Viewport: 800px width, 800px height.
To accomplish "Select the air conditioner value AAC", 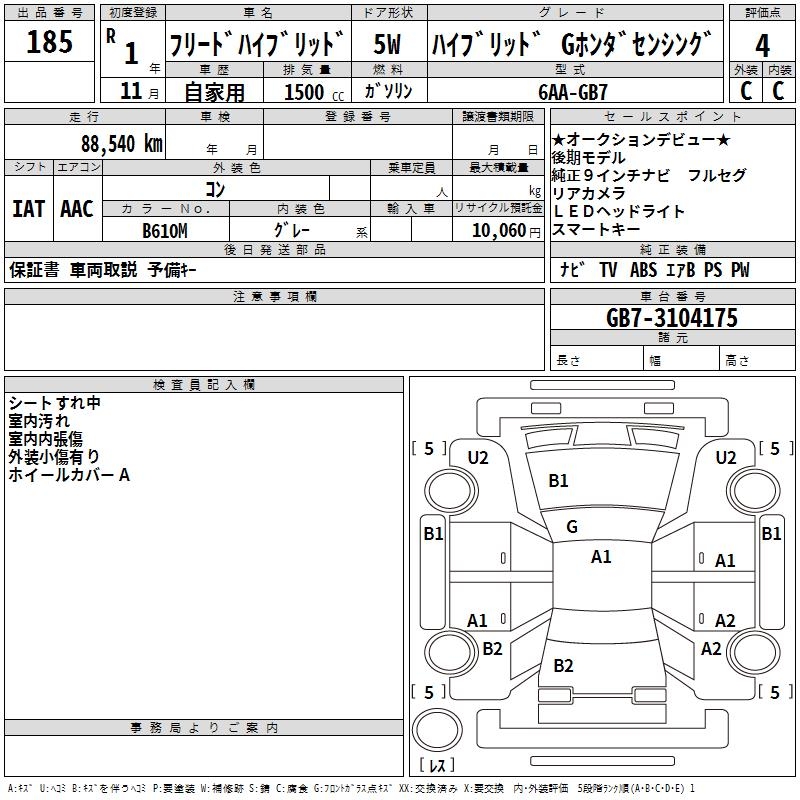I will click(x=77, y=209).
